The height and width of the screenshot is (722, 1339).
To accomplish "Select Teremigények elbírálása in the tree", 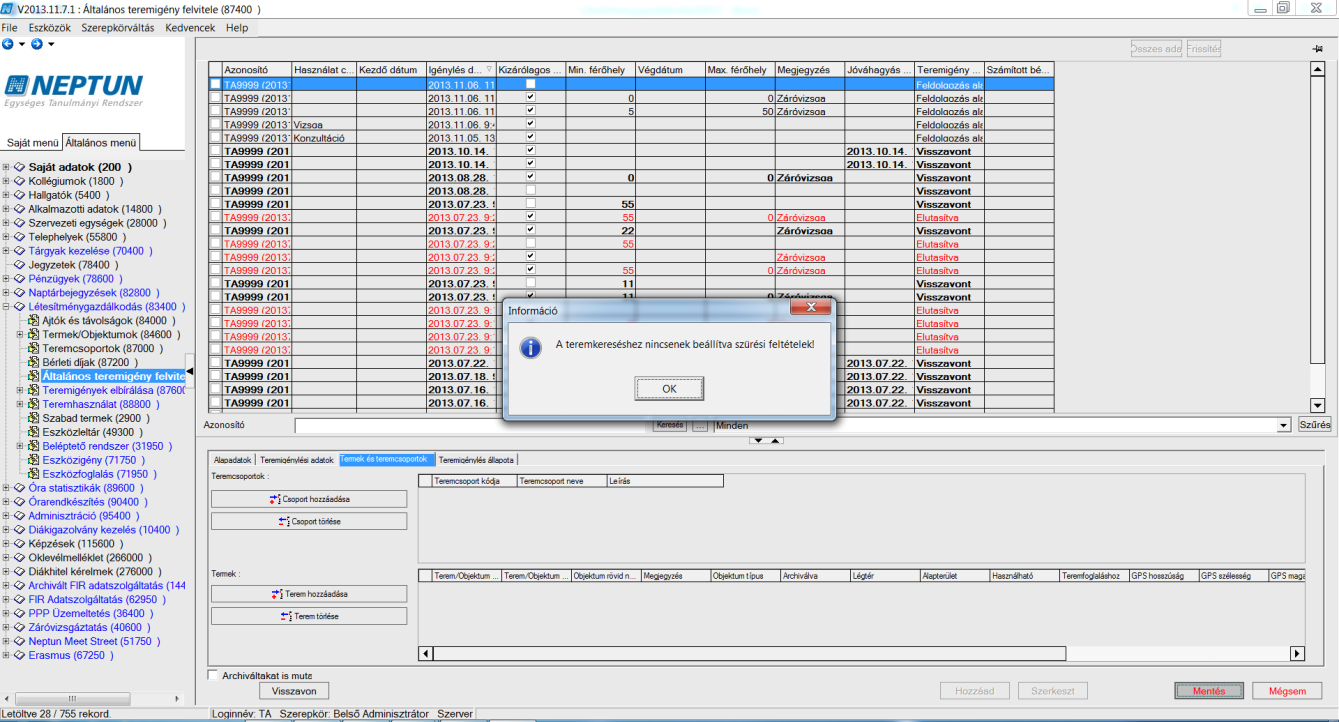I will (113, 390).
